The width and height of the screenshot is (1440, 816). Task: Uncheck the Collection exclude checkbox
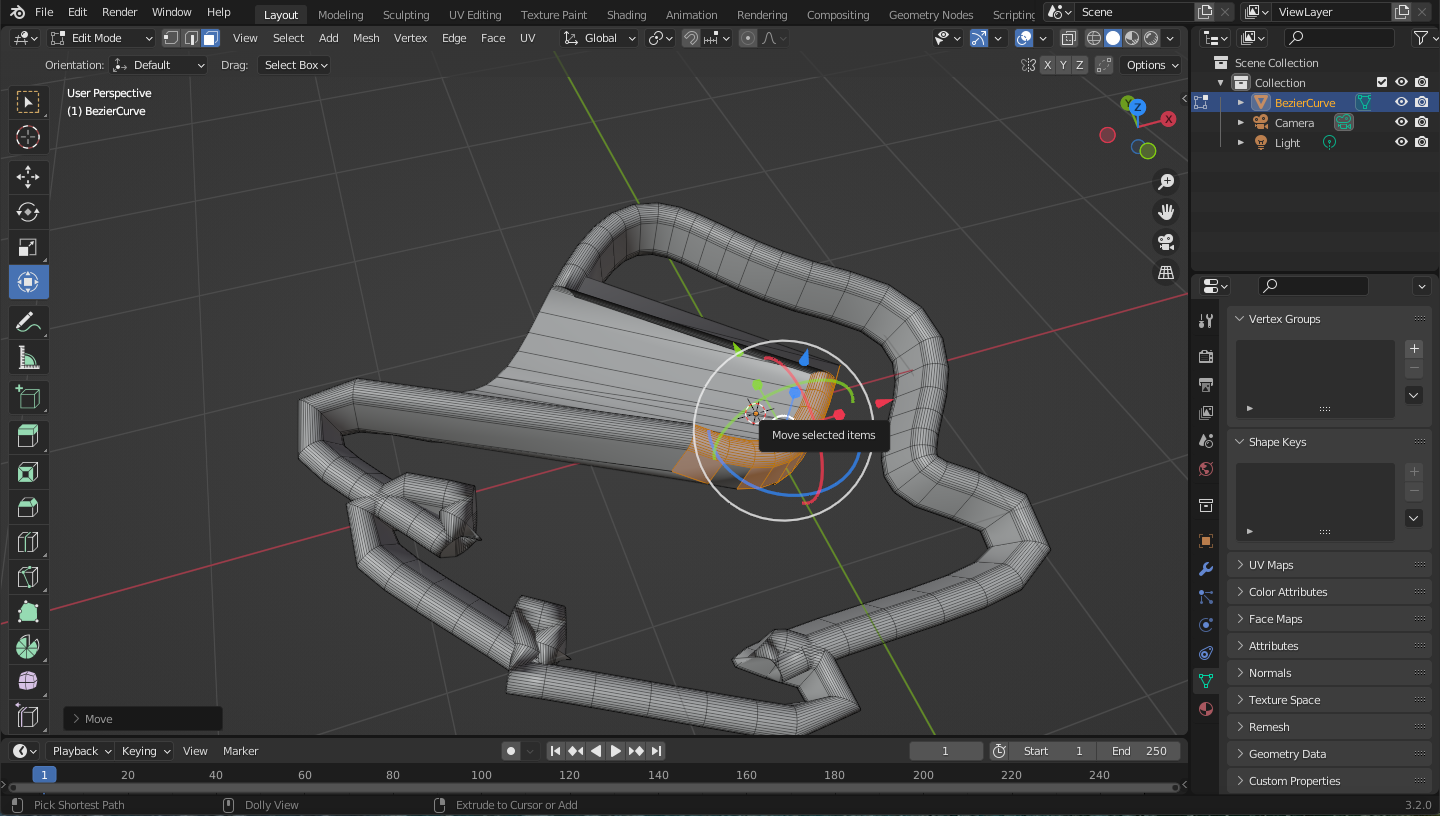[x=1382, y=83]
